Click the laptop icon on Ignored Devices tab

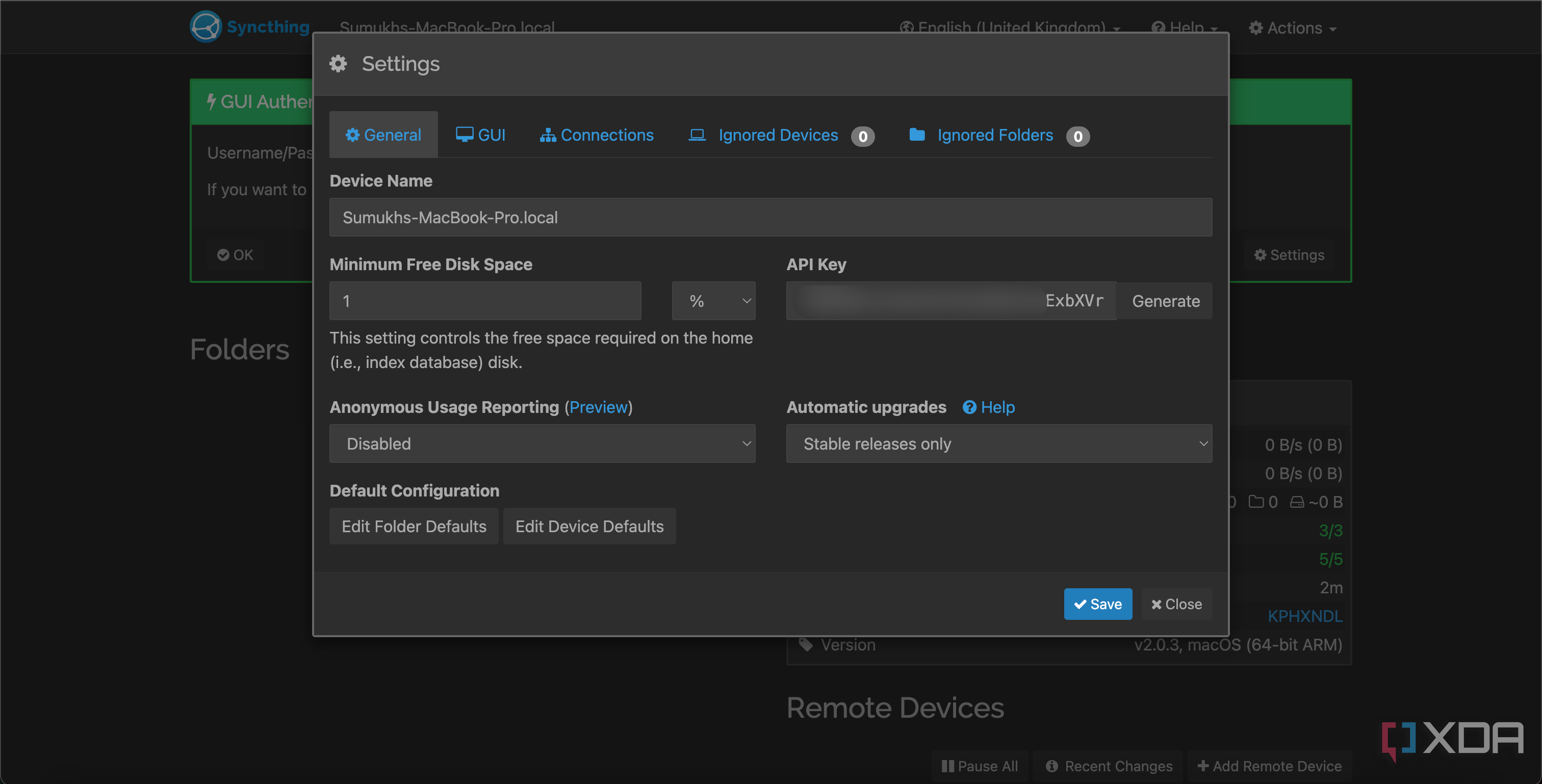point(697,135)
